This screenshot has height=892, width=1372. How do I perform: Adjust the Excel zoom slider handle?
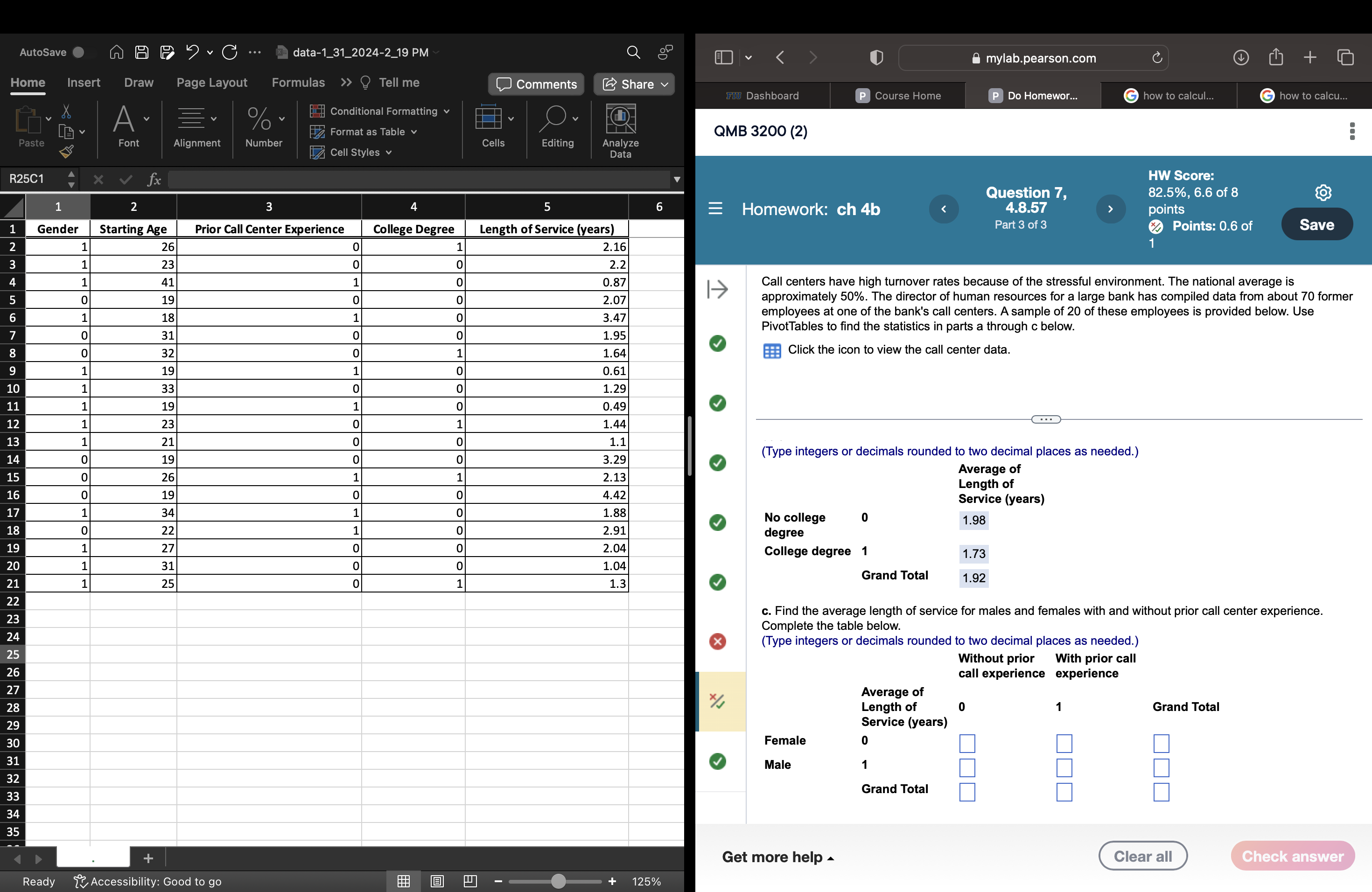coord(558,881)
